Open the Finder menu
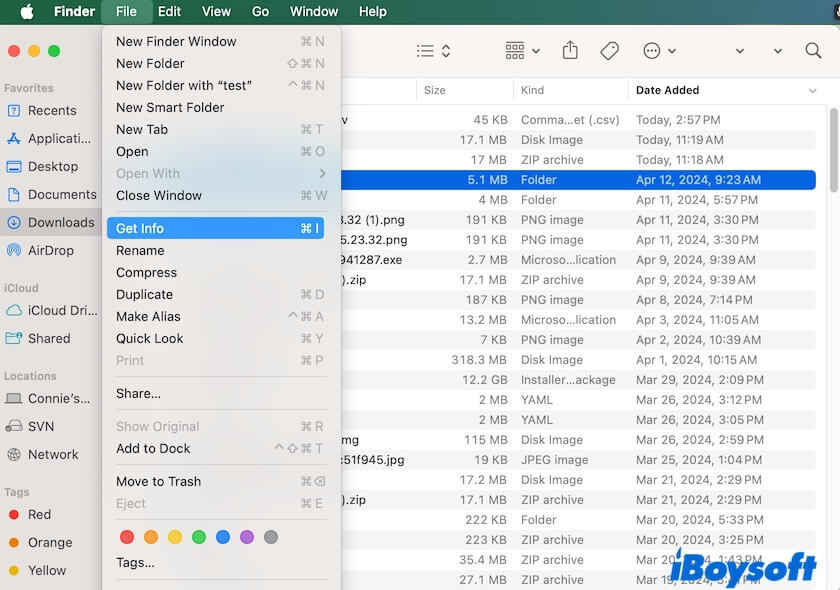840x590 pixels. point(74,11)
